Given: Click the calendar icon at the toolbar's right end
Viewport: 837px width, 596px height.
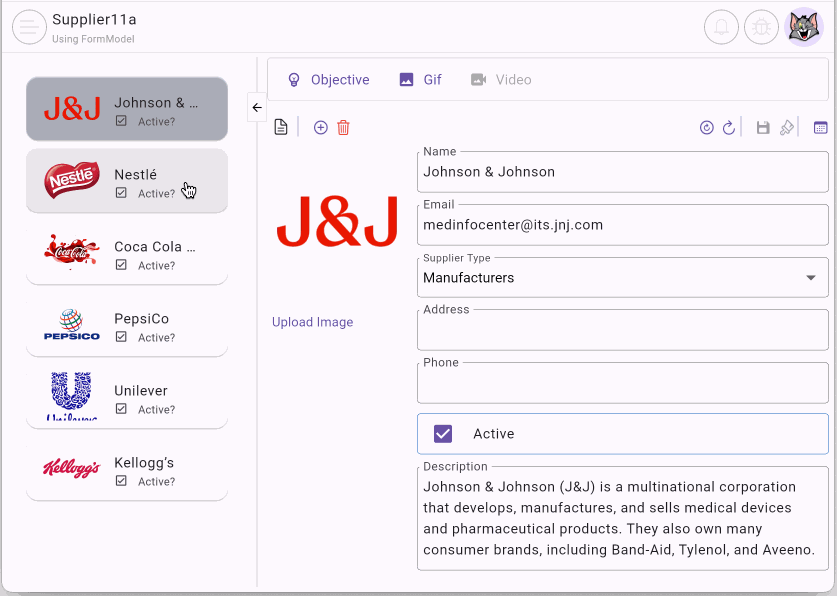Looking at the screenshot, I should 821,128.
